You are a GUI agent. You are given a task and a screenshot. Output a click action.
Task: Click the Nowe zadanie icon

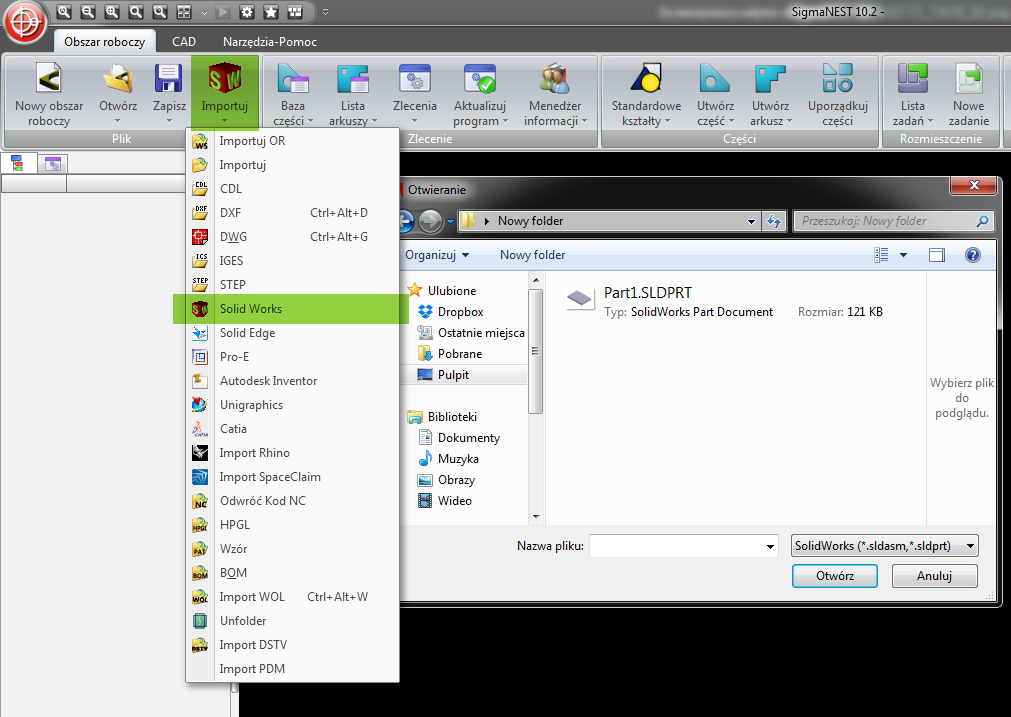click(968, 79)
